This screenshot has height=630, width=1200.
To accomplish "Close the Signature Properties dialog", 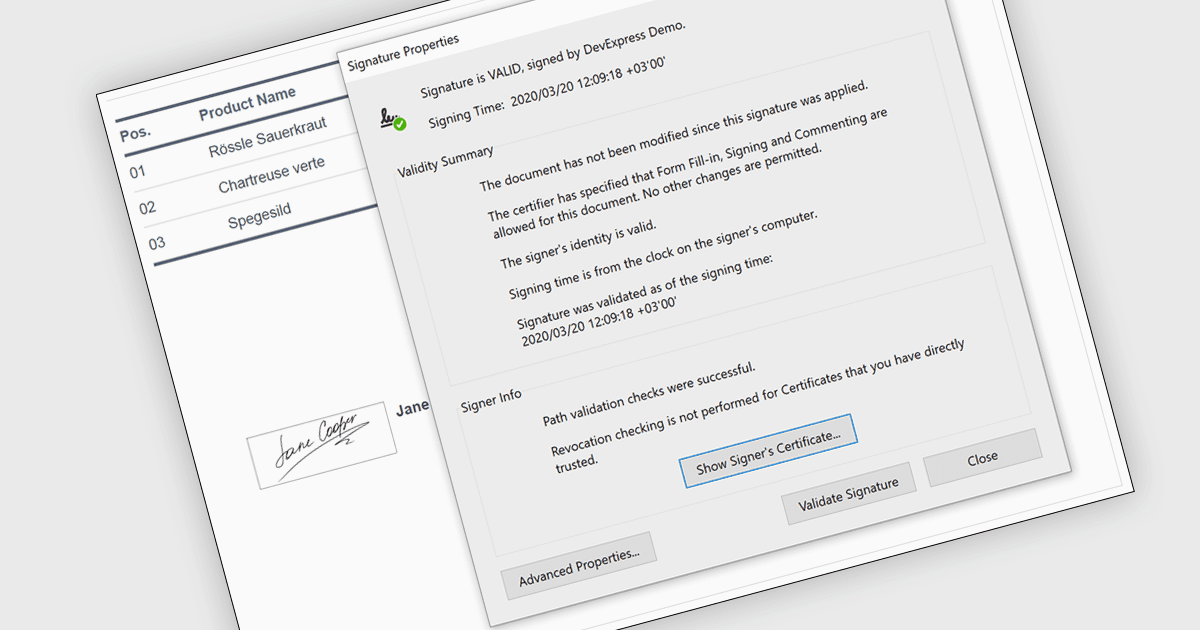I will (983, 458).
